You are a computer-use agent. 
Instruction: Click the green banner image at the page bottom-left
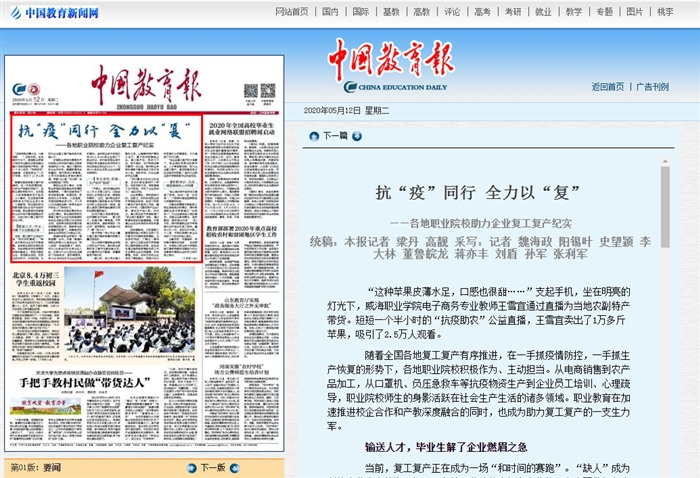pyautogui.click(x=46, y=406)
